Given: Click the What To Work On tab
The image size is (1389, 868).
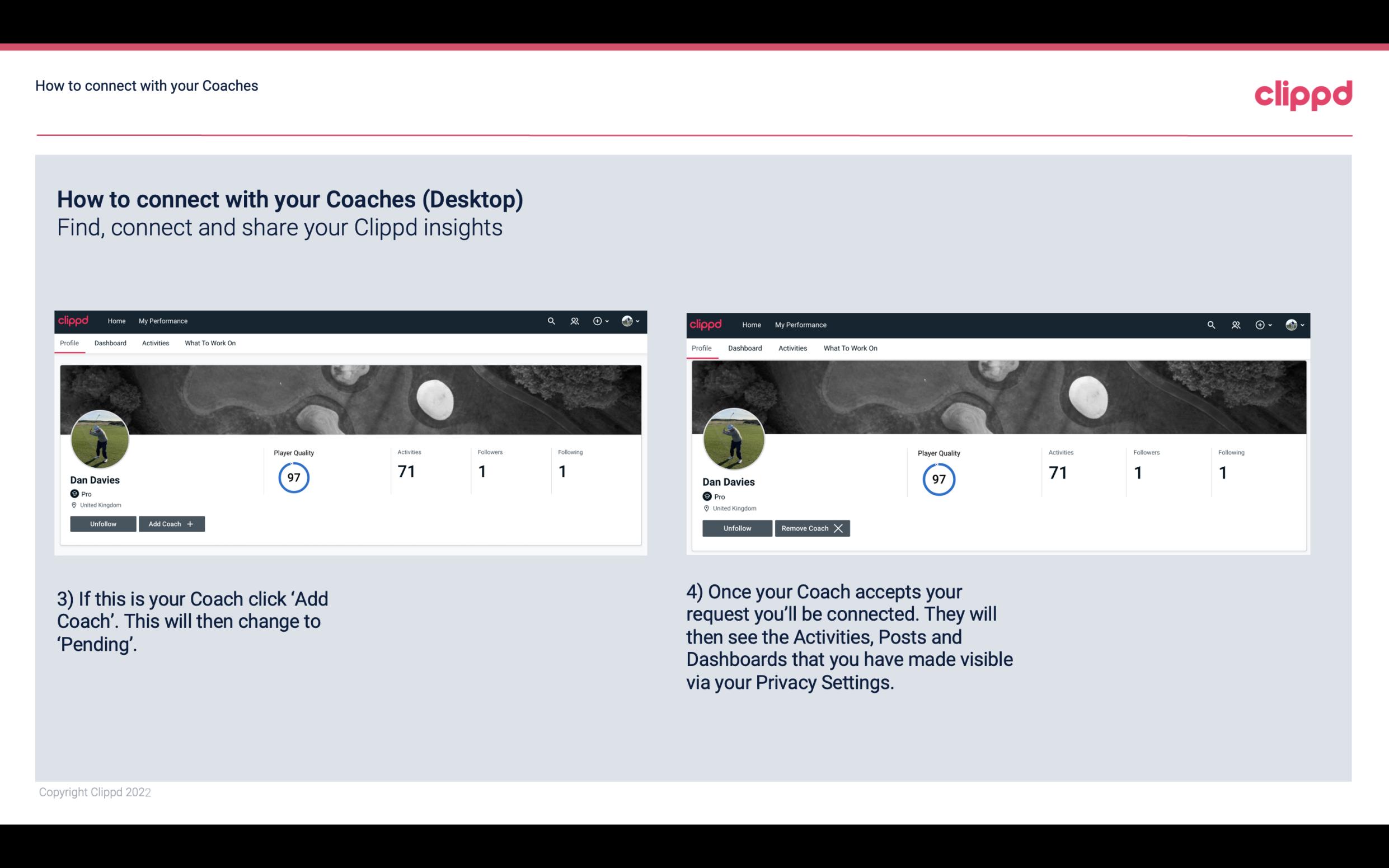Looking at the screenshot, I should click(x=210, y=343).
